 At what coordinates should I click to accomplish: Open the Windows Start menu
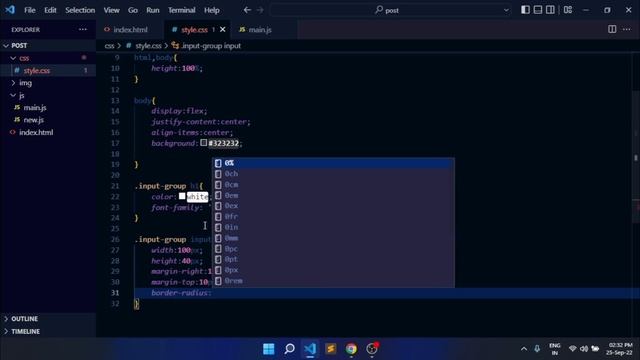tap(269, 349)
